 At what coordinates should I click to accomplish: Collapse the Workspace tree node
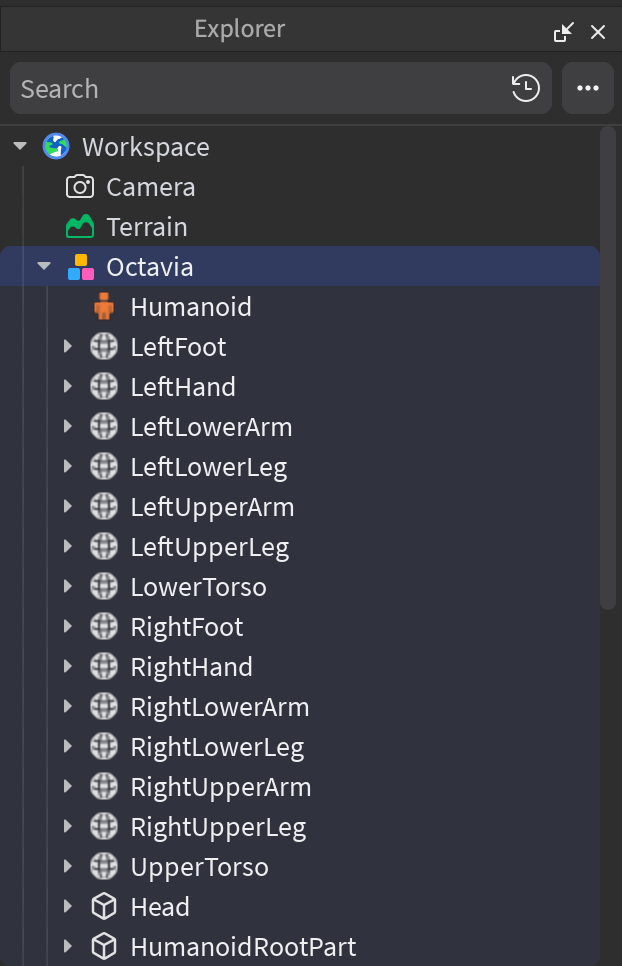[20, 147]
